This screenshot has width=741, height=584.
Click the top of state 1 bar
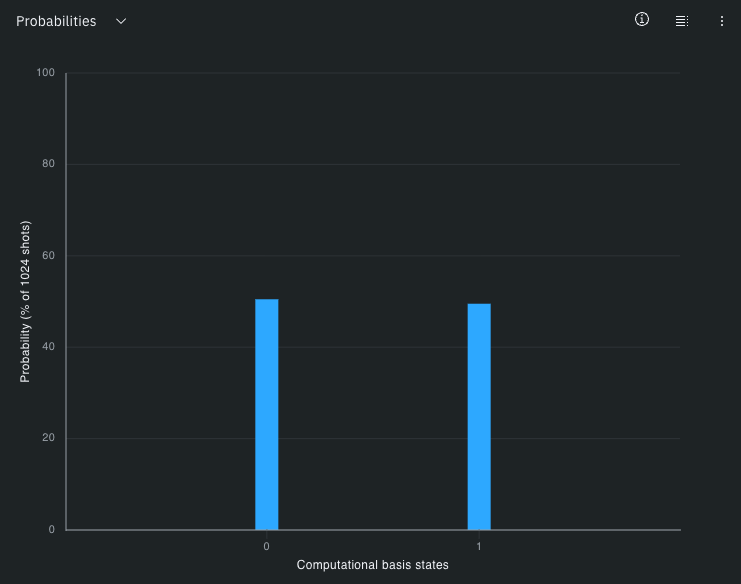click(479, 306)
